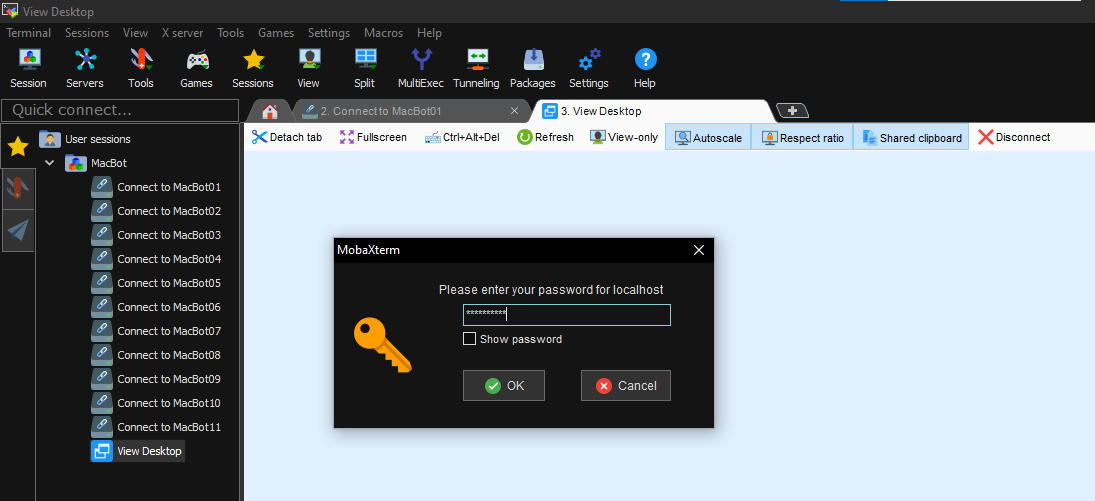
Task: Open the Macros menu
Action: click(x=383, y=33)
